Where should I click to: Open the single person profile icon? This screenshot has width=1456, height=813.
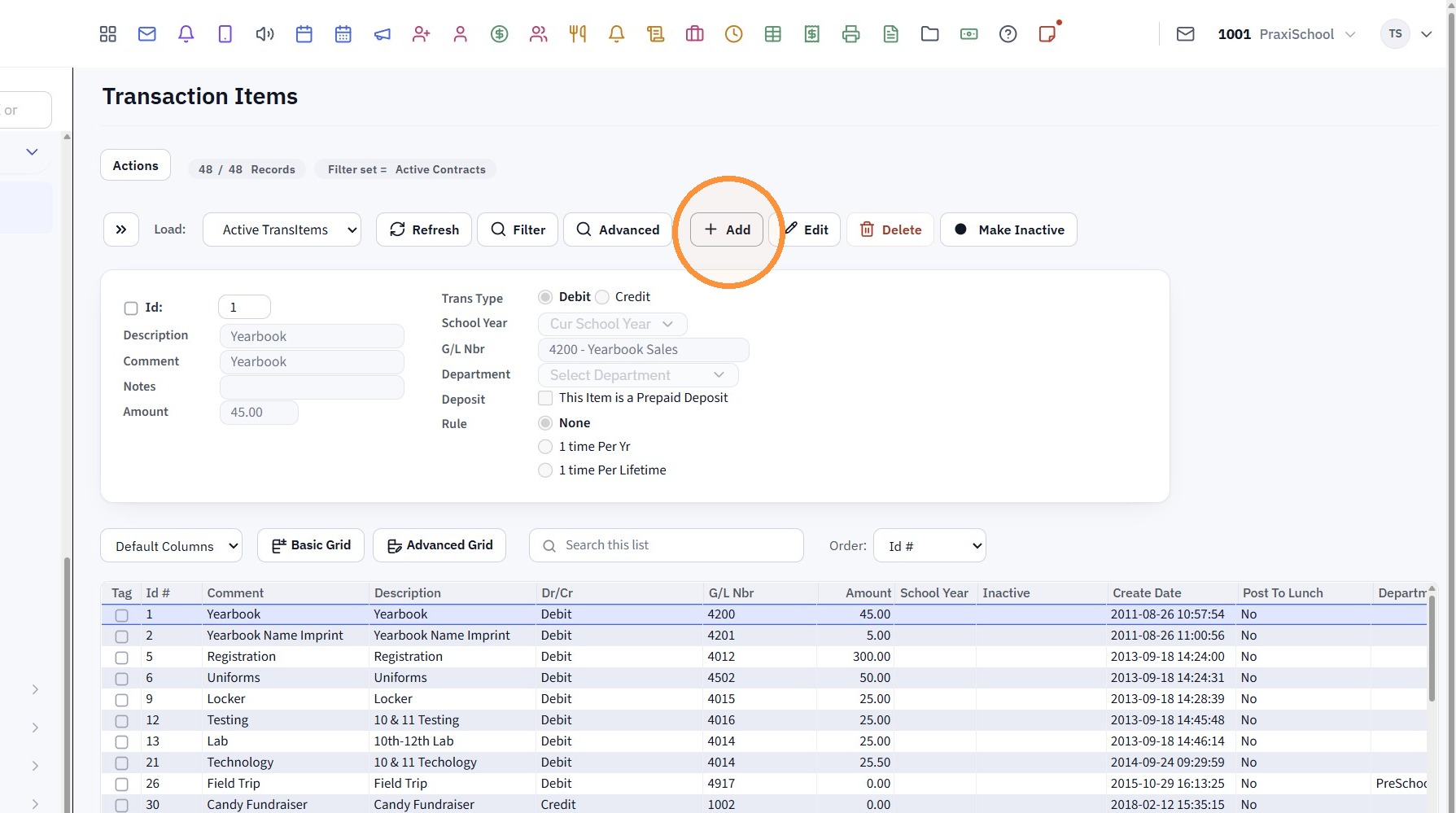pyautogui.click(x=461, y=34)
